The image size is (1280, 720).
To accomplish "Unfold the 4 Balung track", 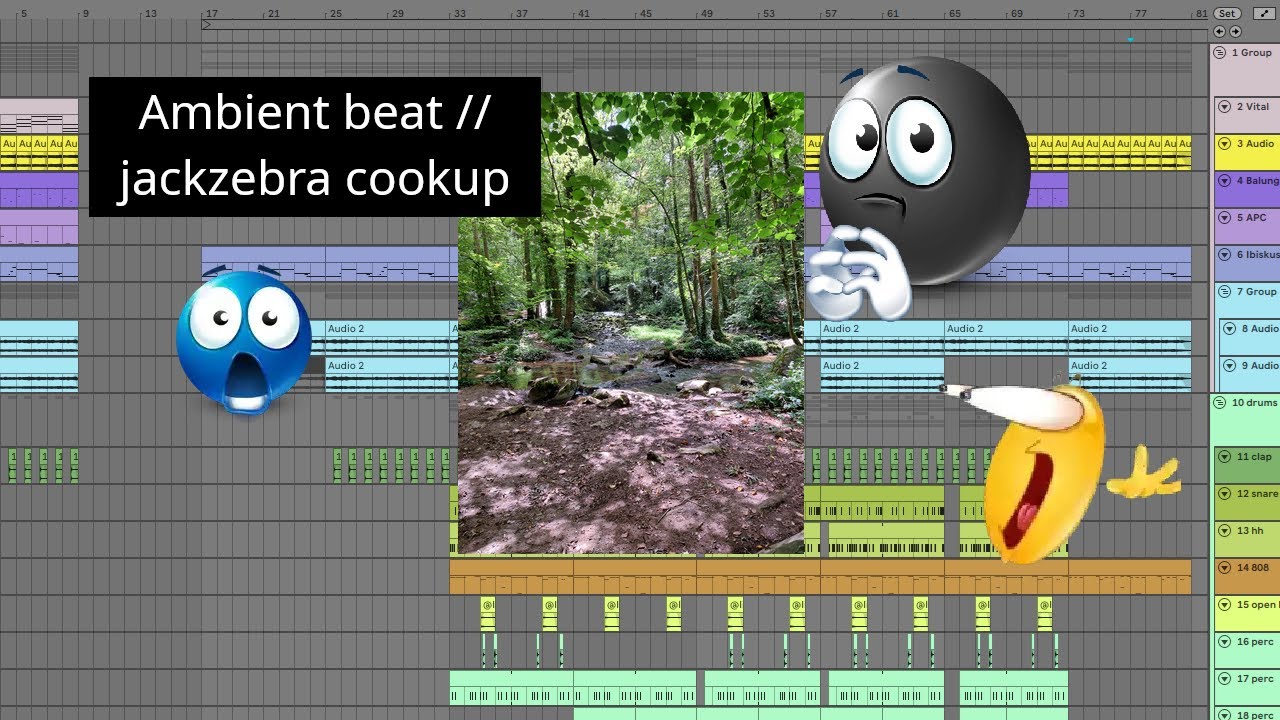I will point(1224,181).
